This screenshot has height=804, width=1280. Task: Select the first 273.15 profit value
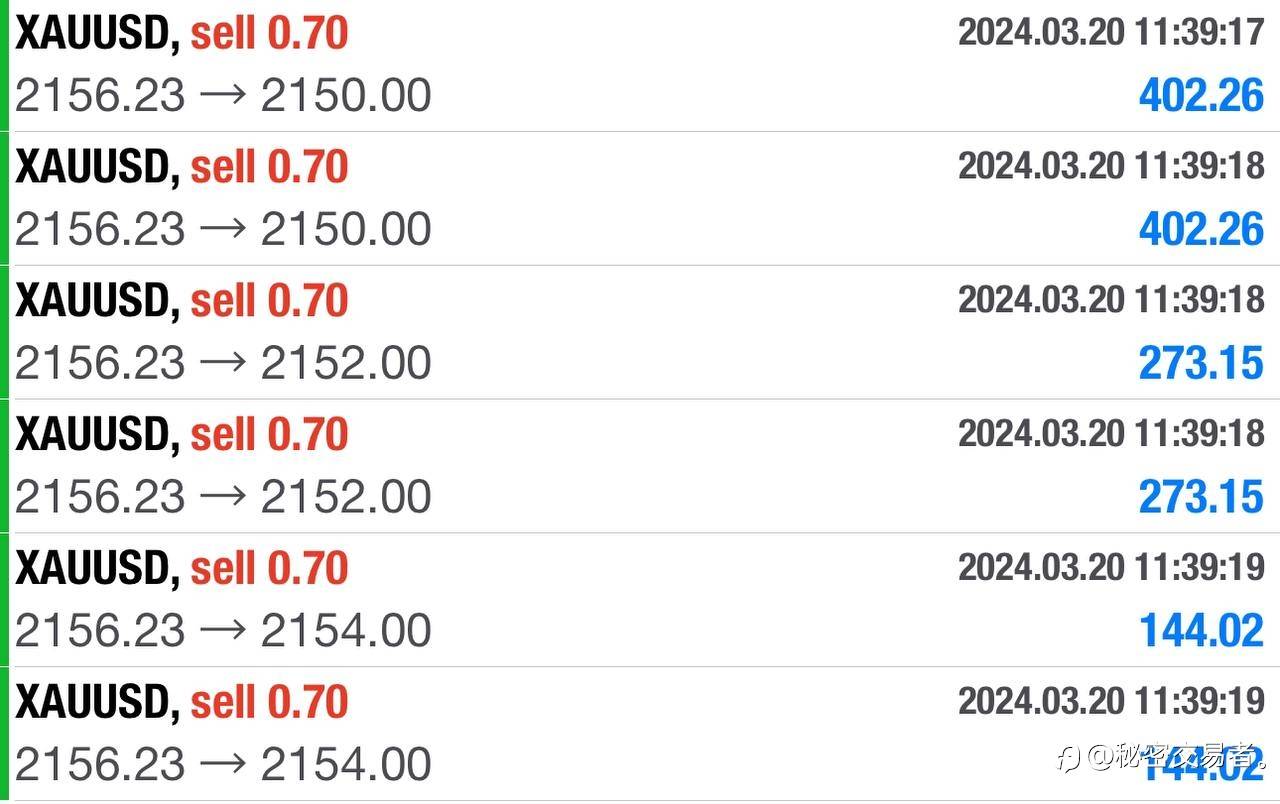pyautogui.click(x=1201, y=364)
